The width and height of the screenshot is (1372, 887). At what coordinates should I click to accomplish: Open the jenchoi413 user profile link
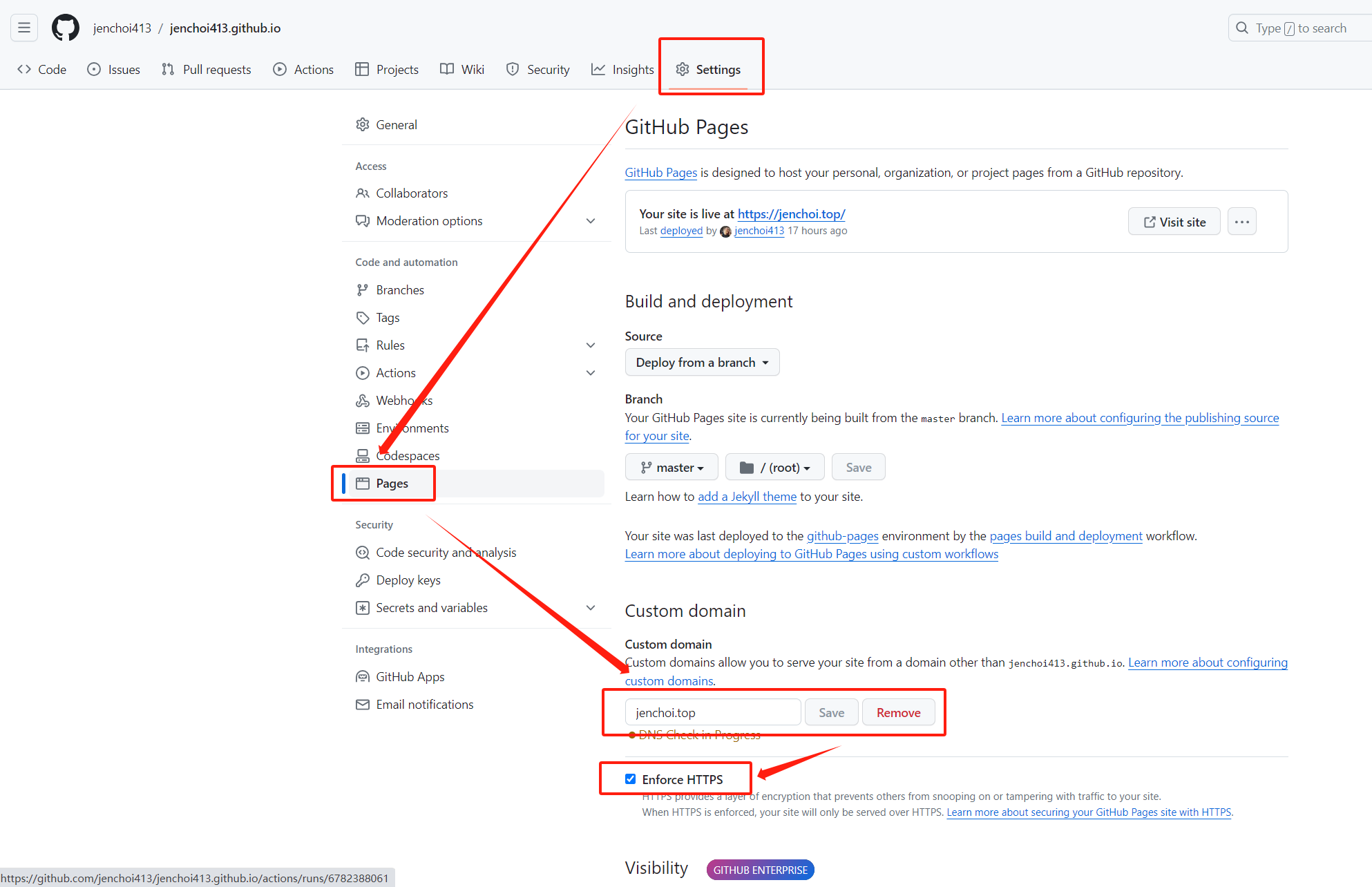coord(759,231)
